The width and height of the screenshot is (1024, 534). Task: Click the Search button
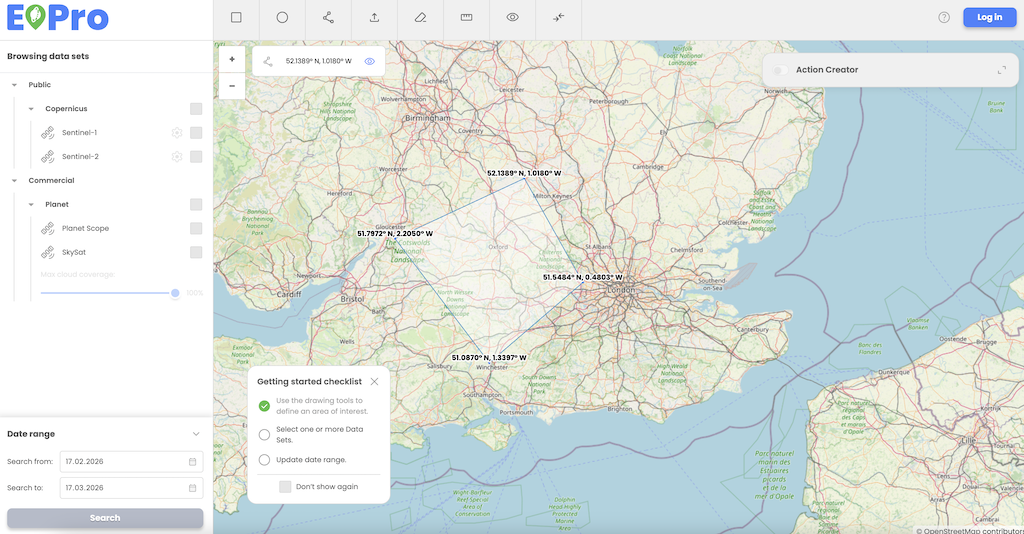tap(105, 518)
